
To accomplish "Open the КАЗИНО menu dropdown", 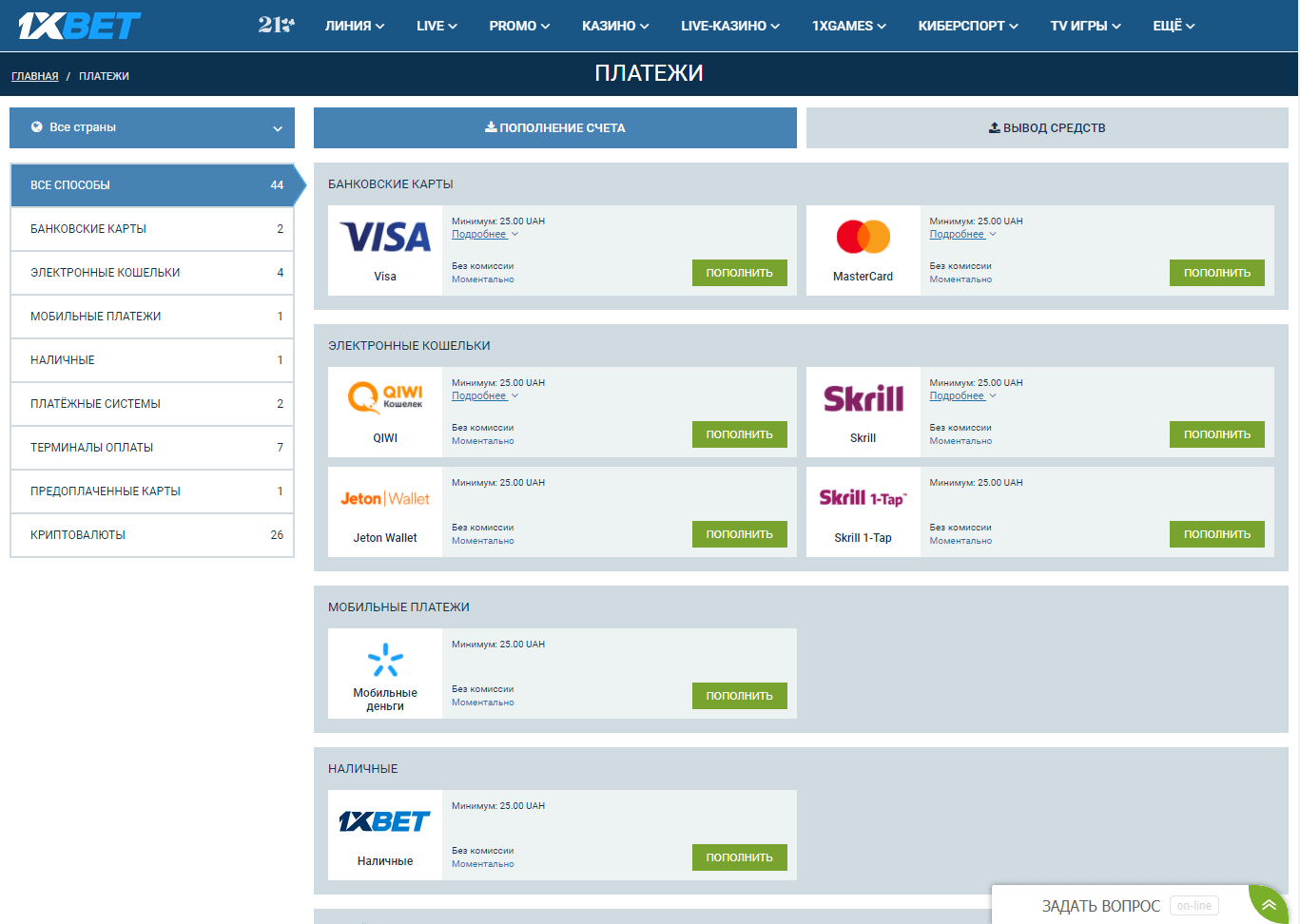I will click(x=615, y=26).
